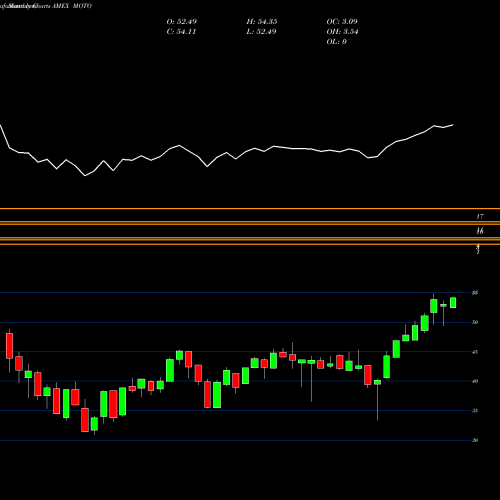Click the OH: 3.54 reading
The height and width of the screenshot is (500, 500).
[x=342, y=31]
